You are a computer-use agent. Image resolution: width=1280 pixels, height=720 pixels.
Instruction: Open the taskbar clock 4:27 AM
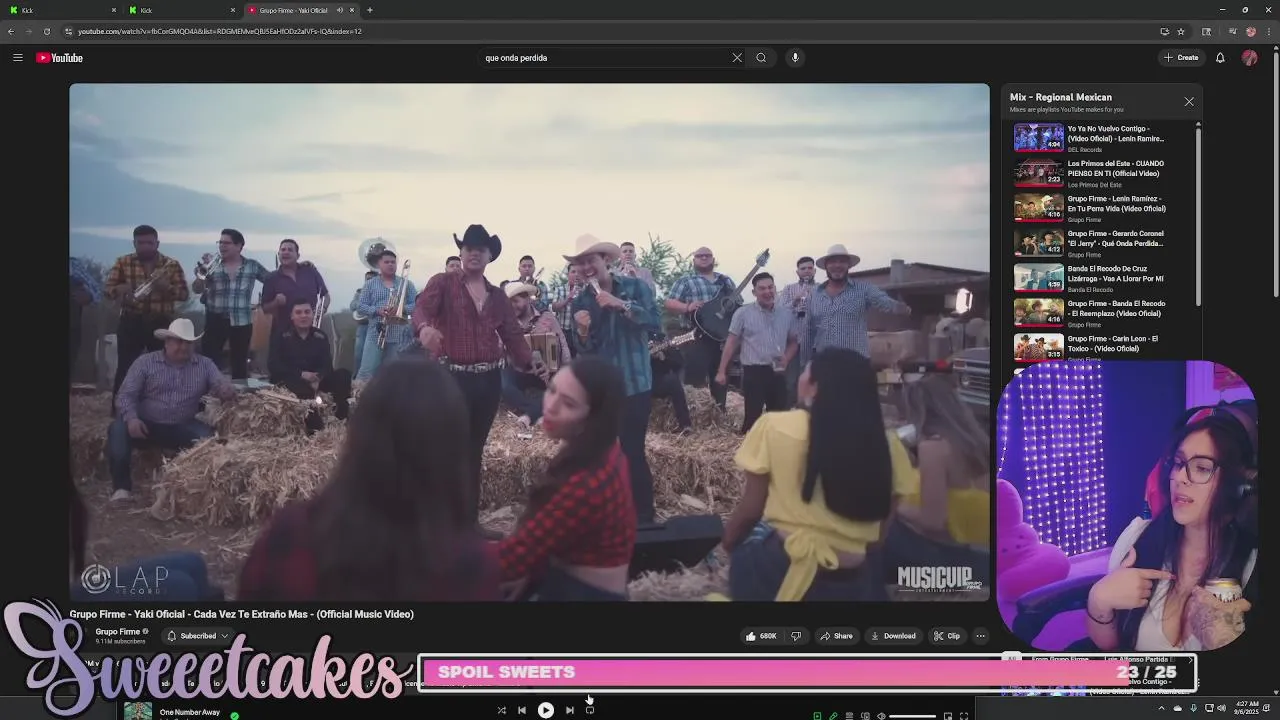[x=1247, y=708]
